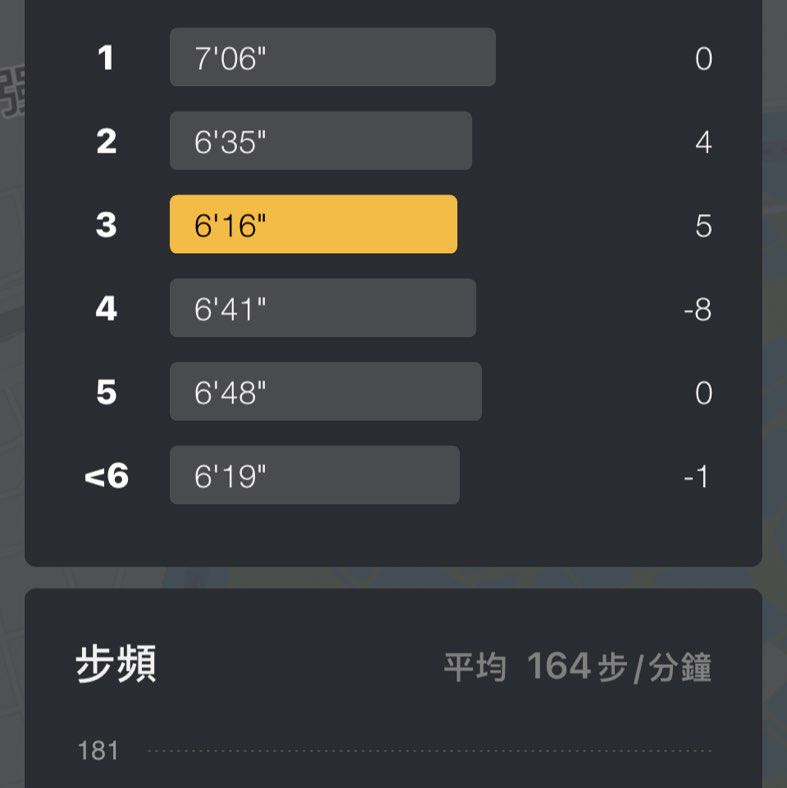Select lap number 5 label
This screenshot has width=787, height=788.
[106, 392]
